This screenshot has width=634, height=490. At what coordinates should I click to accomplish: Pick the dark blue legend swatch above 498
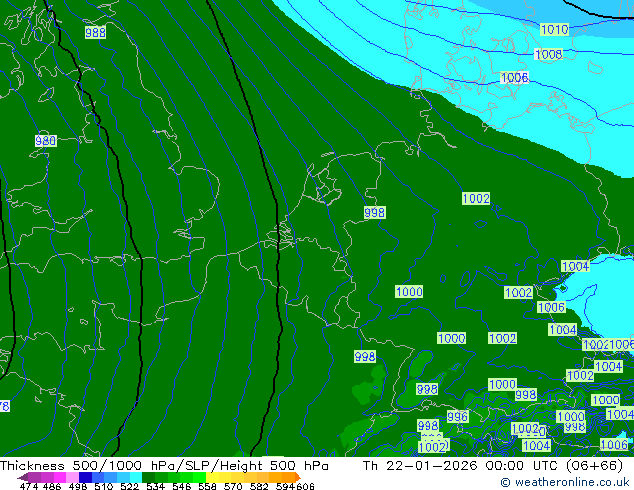[85, 477]
